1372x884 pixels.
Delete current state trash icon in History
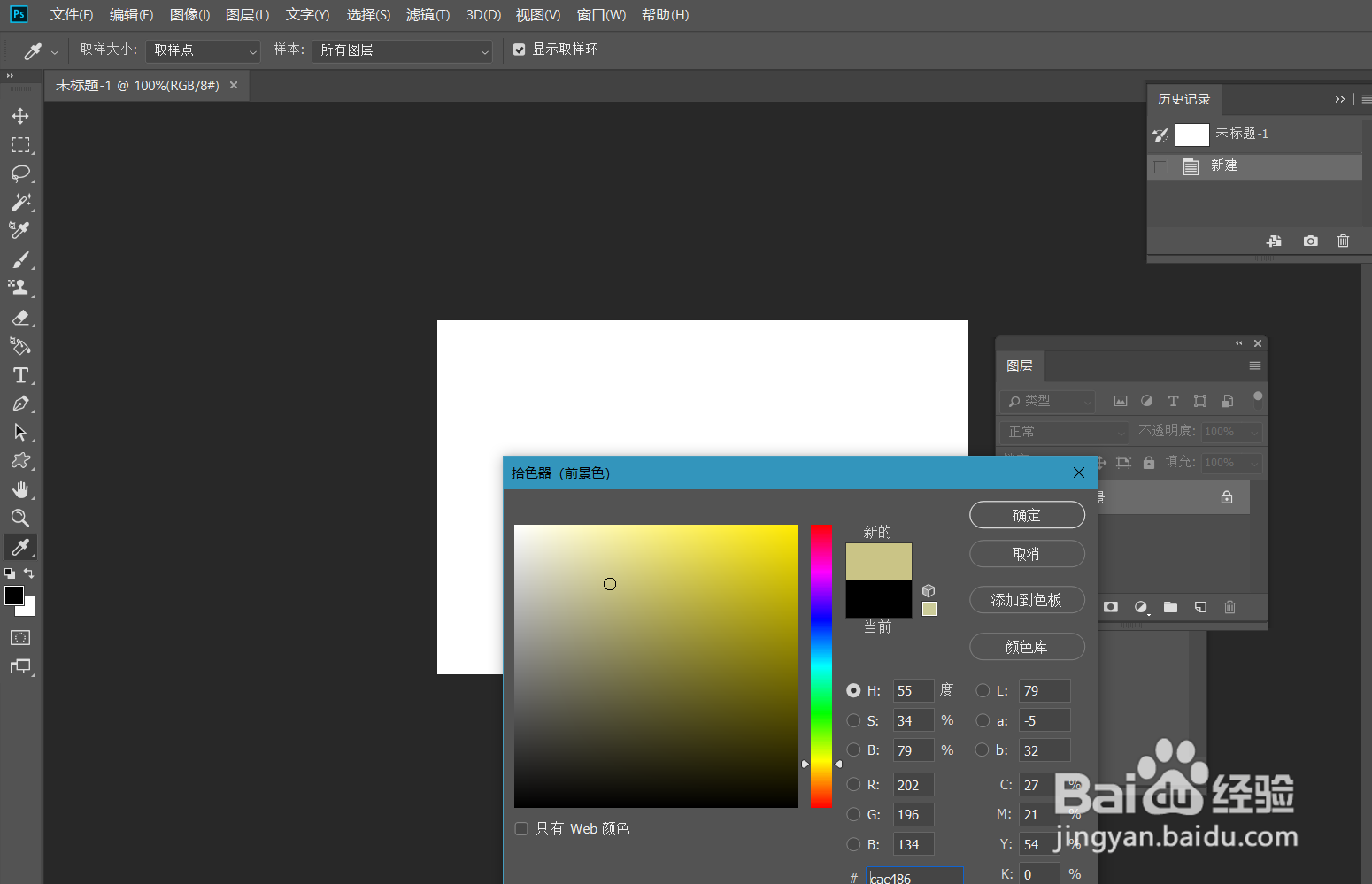[x=1343, y=241]
